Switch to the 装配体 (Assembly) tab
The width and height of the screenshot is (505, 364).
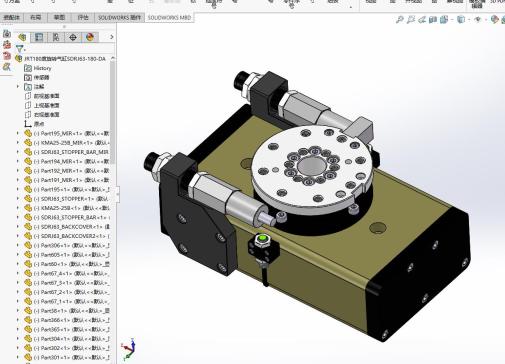click(12, 17)
